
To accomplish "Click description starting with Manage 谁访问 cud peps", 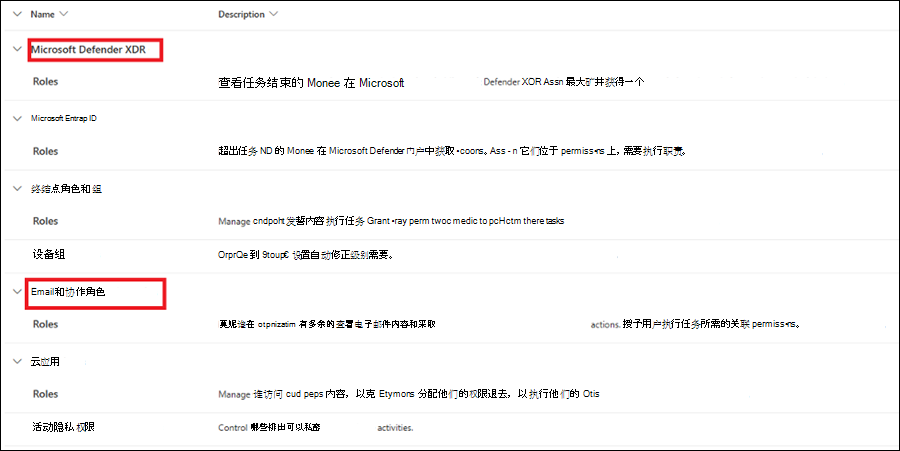I will tap(409, 394).
